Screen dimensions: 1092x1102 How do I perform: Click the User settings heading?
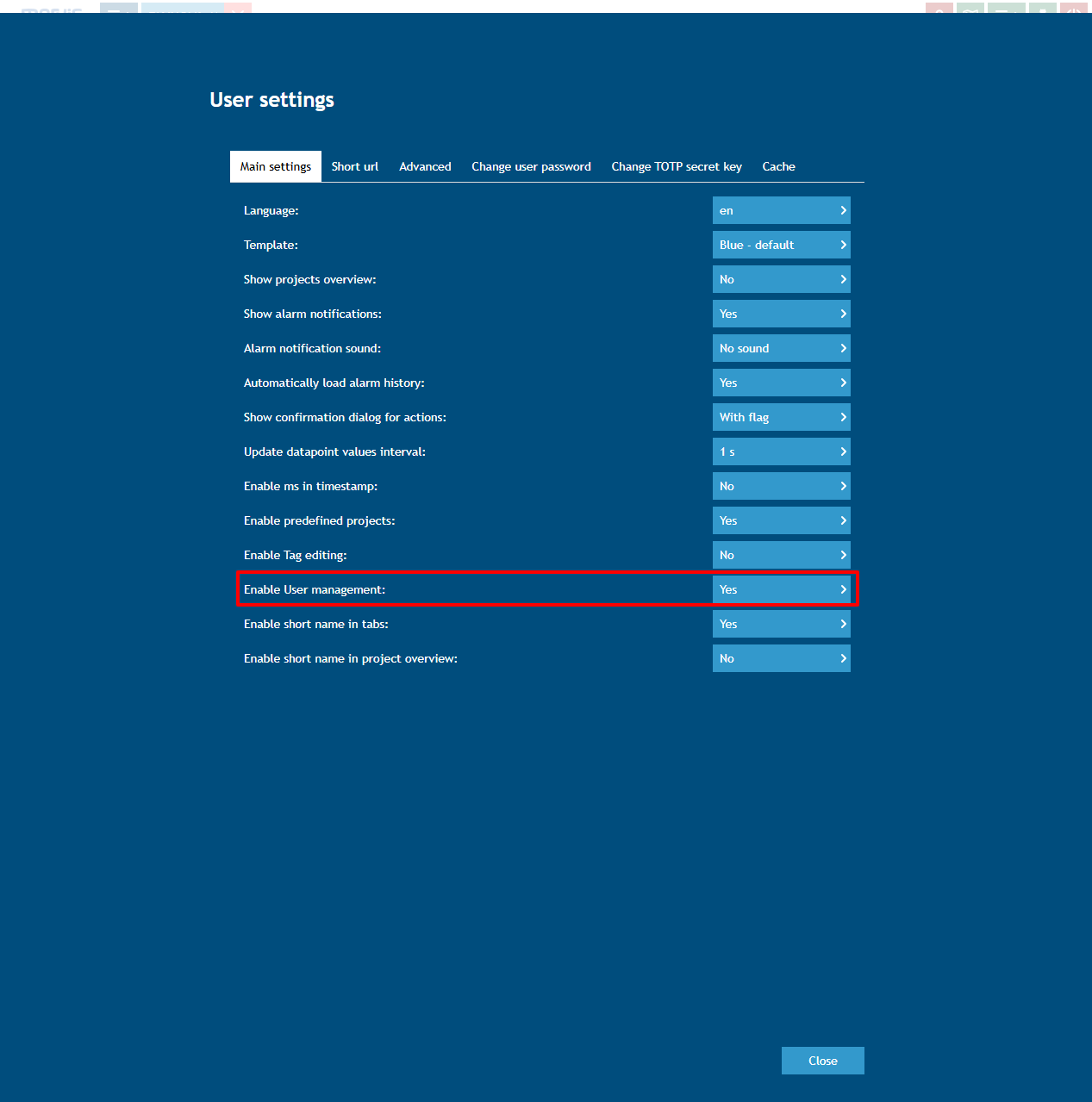271,100
